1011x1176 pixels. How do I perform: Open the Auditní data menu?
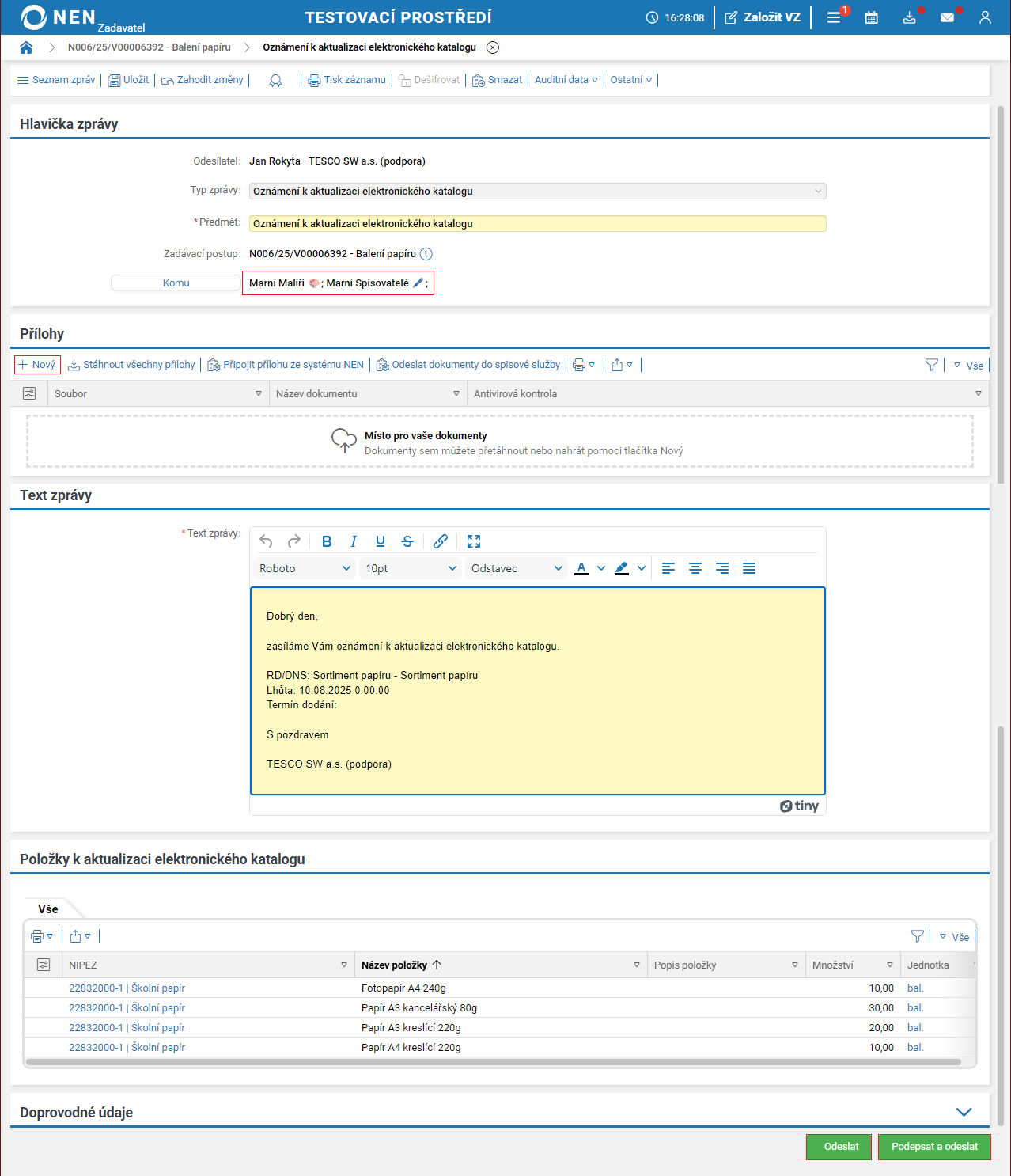click(x=566, y=80)
